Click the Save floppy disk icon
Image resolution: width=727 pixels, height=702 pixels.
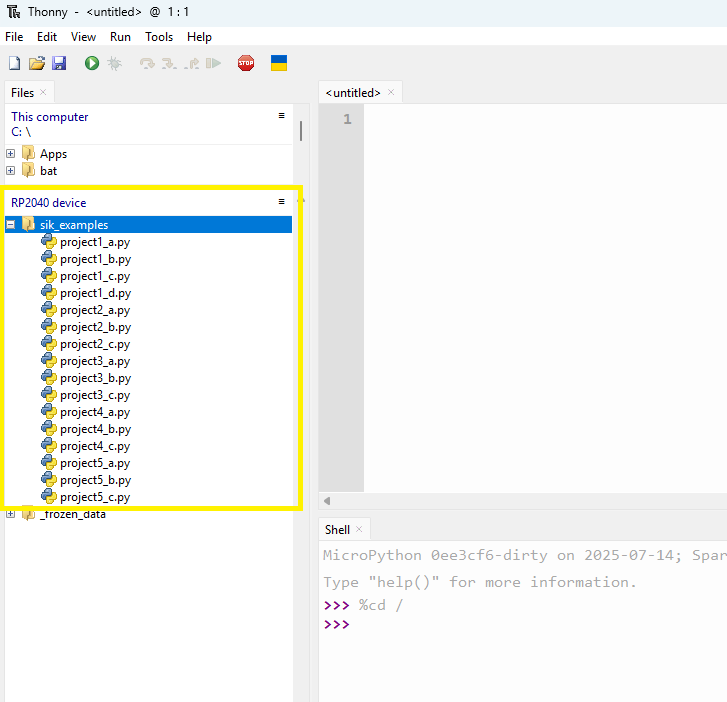(x=59, y=63)
